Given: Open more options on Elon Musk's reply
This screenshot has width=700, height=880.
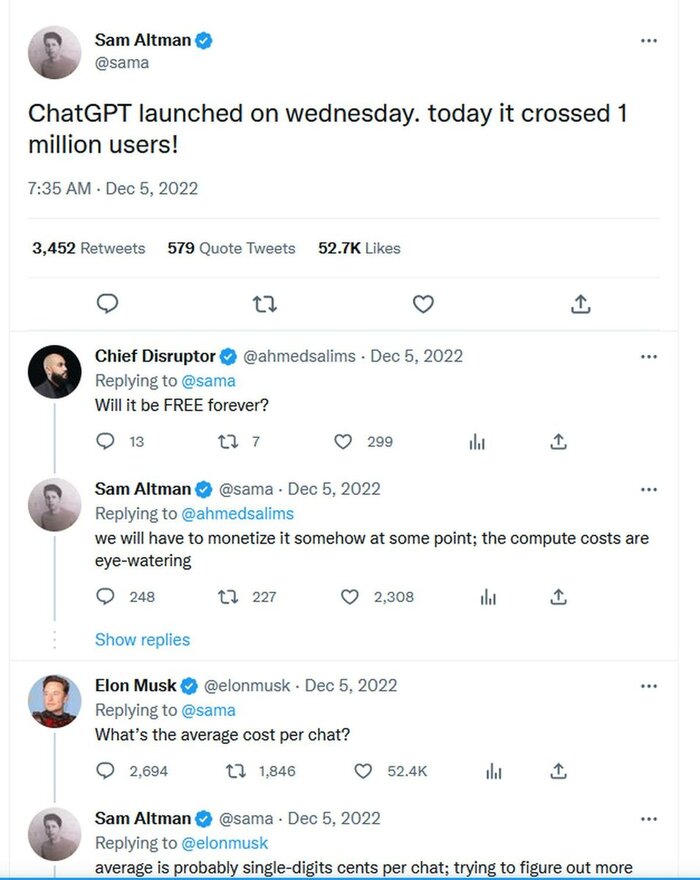Looking at the screenshot, I should coord(649,686).
